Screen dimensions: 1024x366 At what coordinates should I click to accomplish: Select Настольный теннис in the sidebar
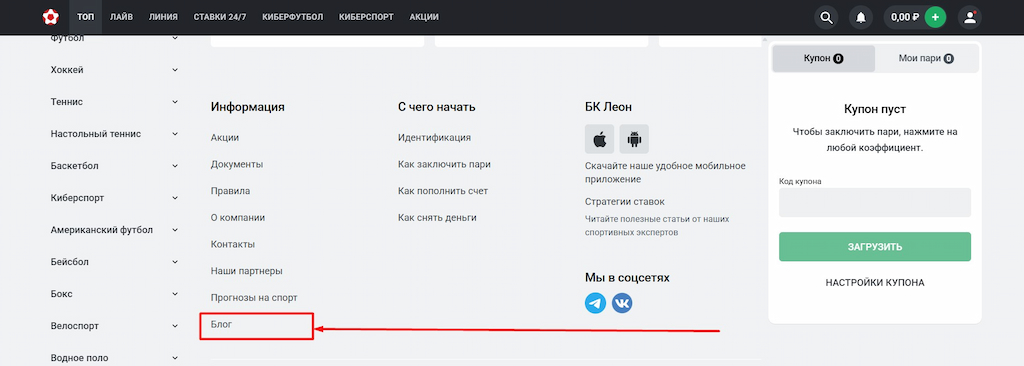[x=96, y=134]
